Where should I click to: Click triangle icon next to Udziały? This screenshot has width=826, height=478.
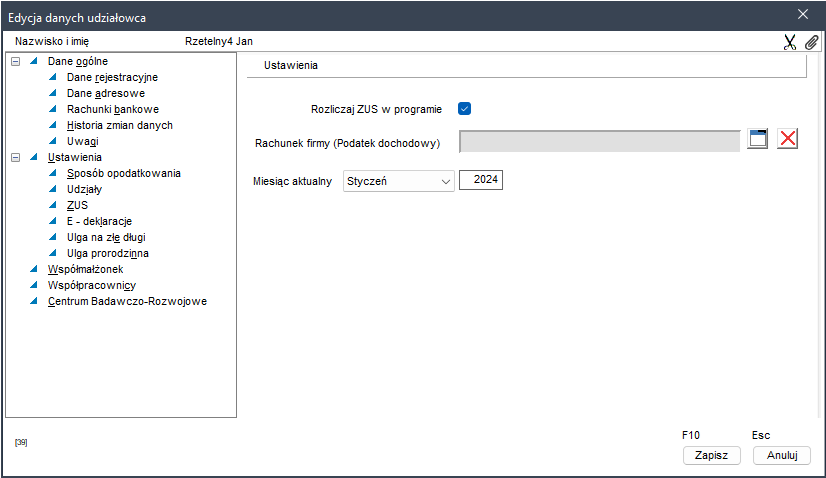pyautogui.click(x=54, y=189)
